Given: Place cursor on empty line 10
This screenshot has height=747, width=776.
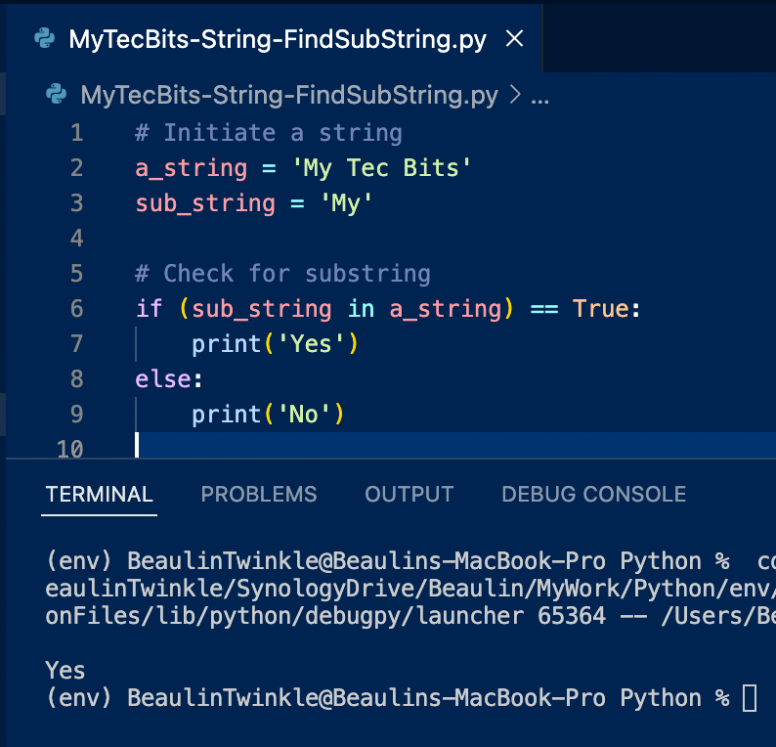Looking at the screenshot, I should coord(455,446).
